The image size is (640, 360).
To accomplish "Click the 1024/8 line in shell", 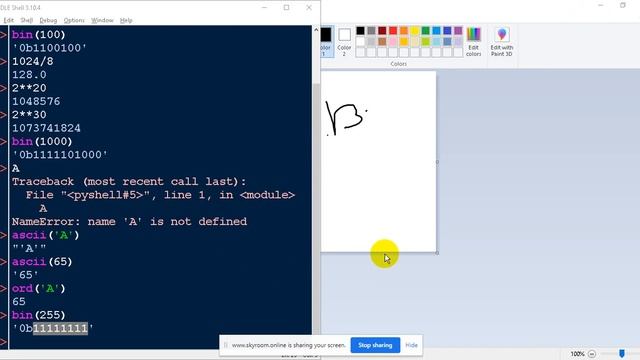I will pyautogui.click(x=33, y=62).
